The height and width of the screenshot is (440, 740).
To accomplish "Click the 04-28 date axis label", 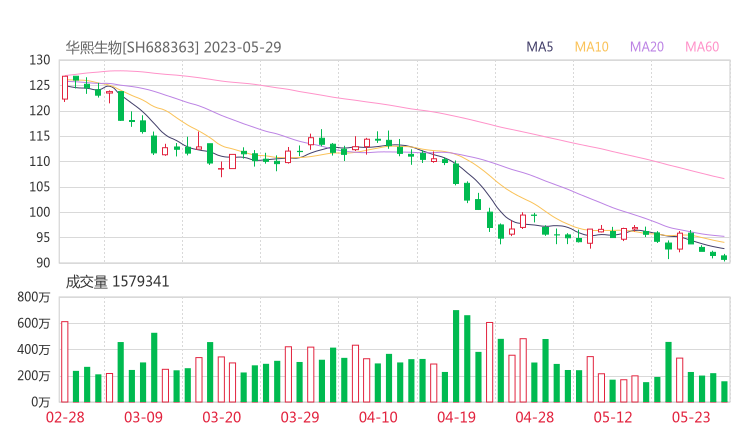I will click(x=534, y=417).
